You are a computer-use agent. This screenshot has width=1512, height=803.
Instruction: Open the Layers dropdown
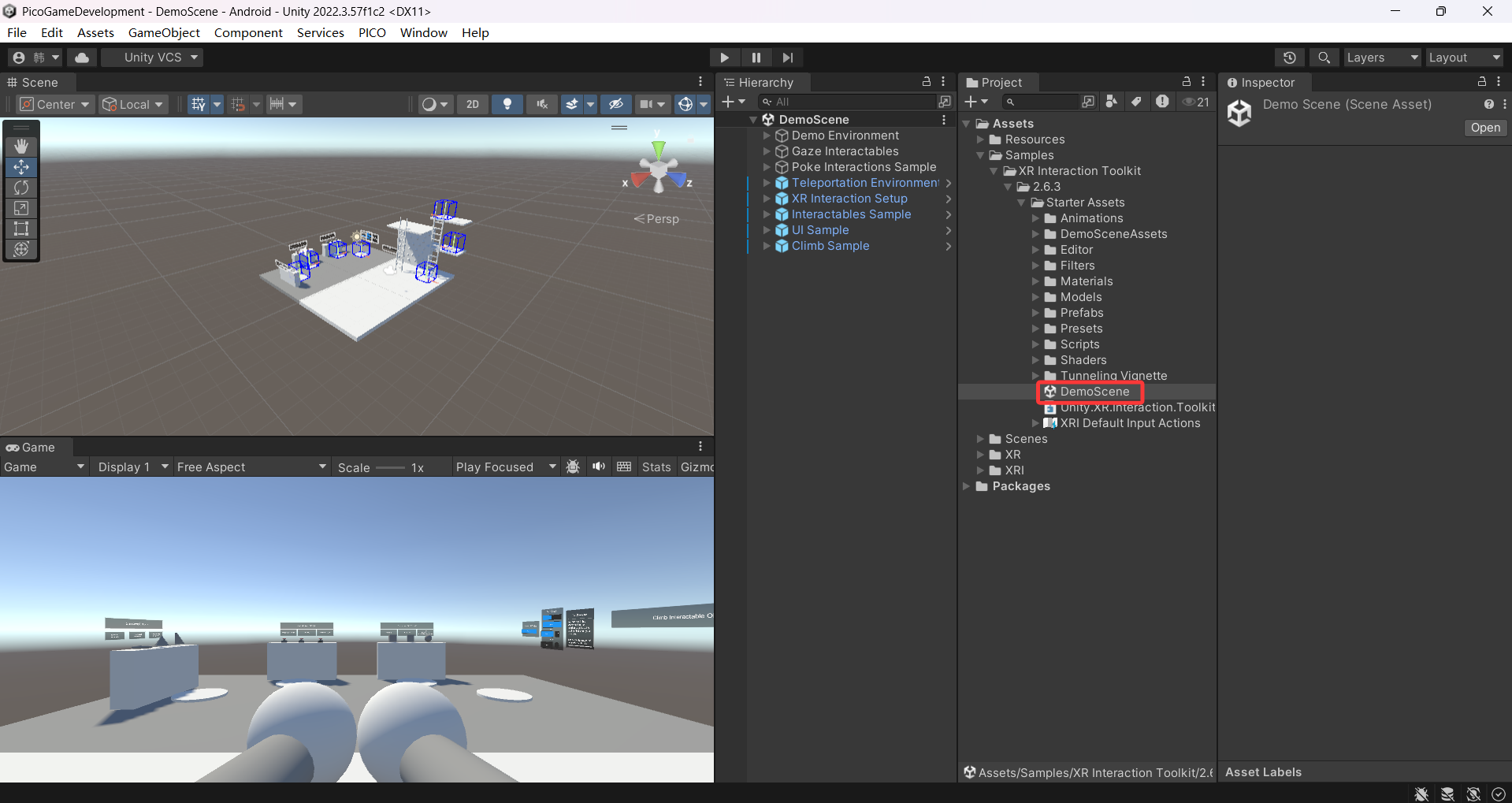pyautogui.click(x=1382, y=58)
